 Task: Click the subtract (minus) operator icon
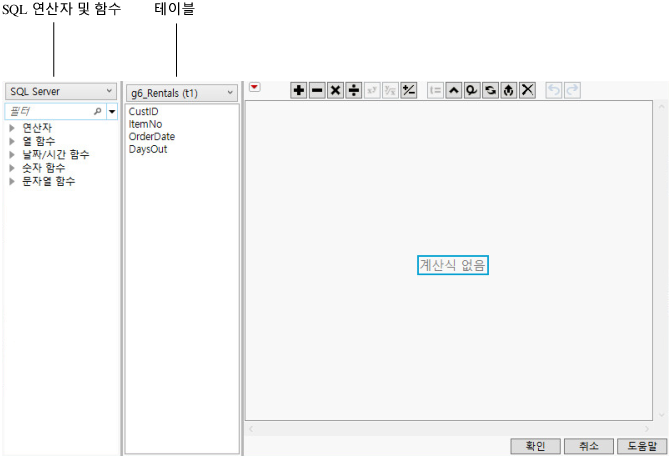(x=317, y=90)
